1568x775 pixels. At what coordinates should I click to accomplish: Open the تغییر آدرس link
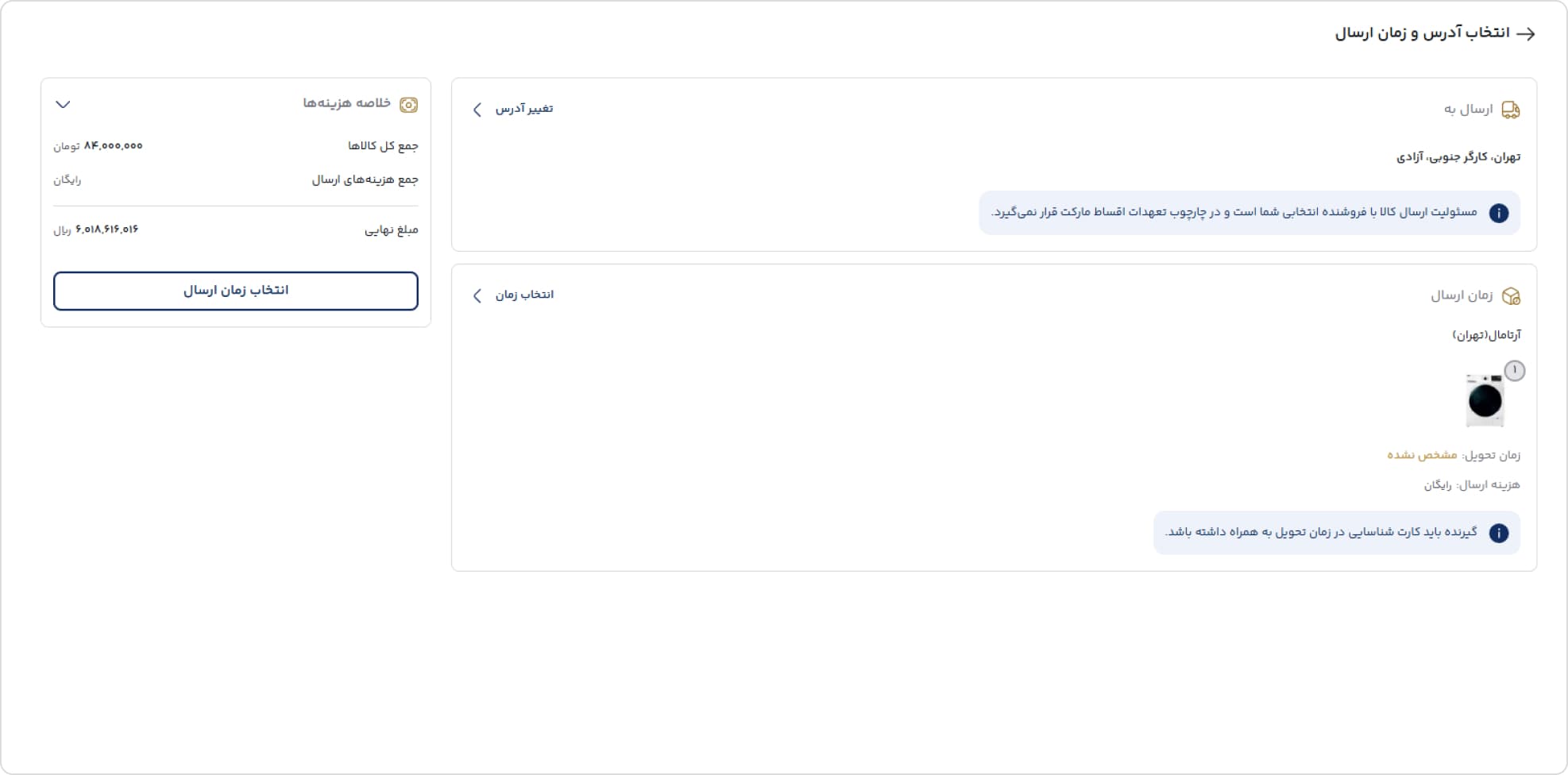click(x=524, y=109)
